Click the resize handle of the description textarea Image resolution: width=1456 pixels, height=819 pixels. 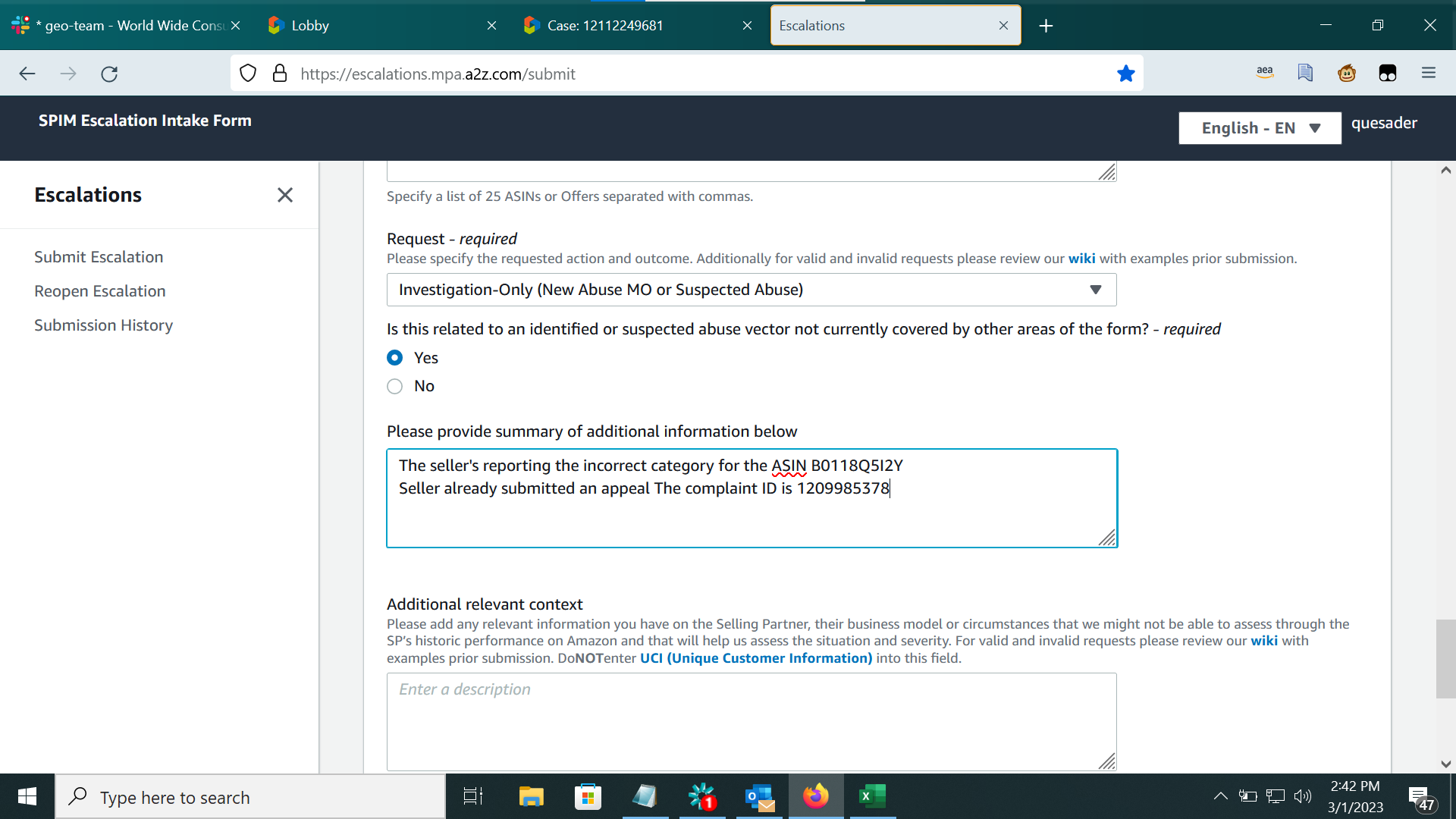tap(1107, 761)
